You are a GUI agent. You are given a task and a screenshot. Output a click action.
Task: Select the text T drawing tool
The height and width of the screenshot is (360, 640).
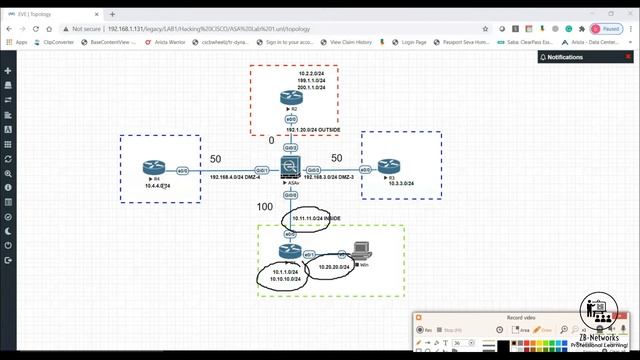click(x=445, y=343)
